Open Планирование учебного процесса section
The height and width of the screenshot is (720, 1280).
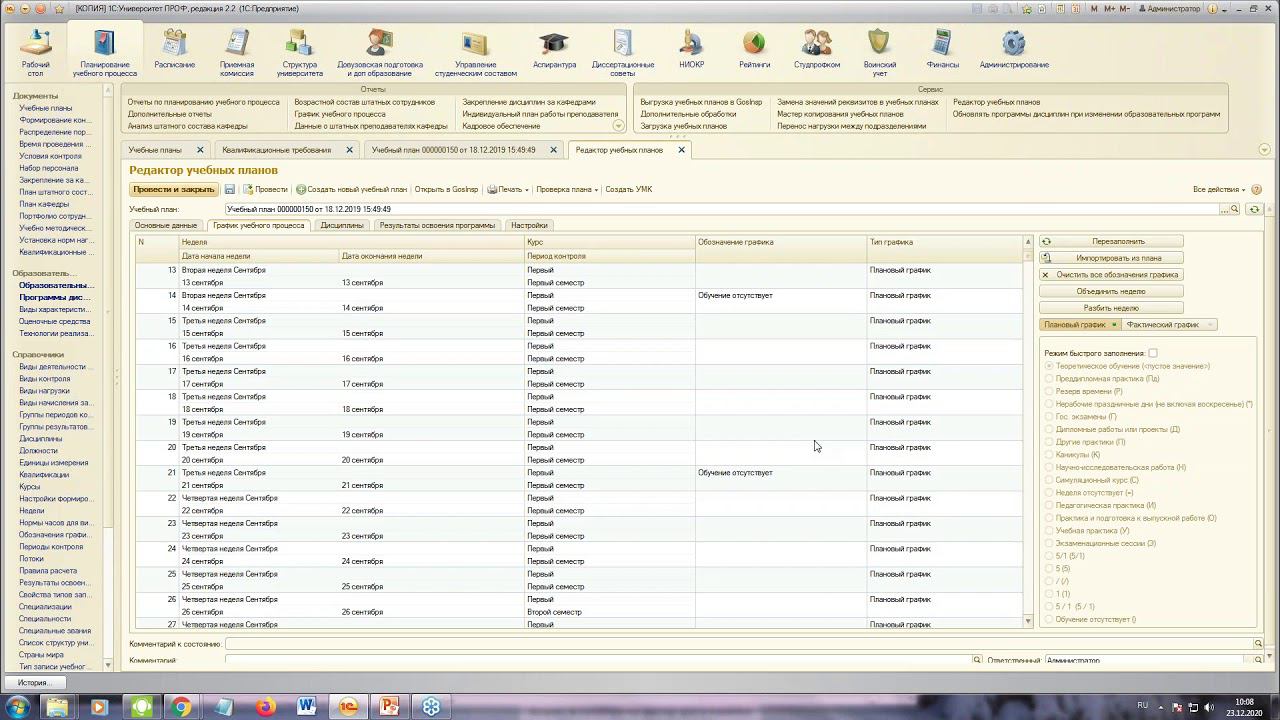coord(105,52)
